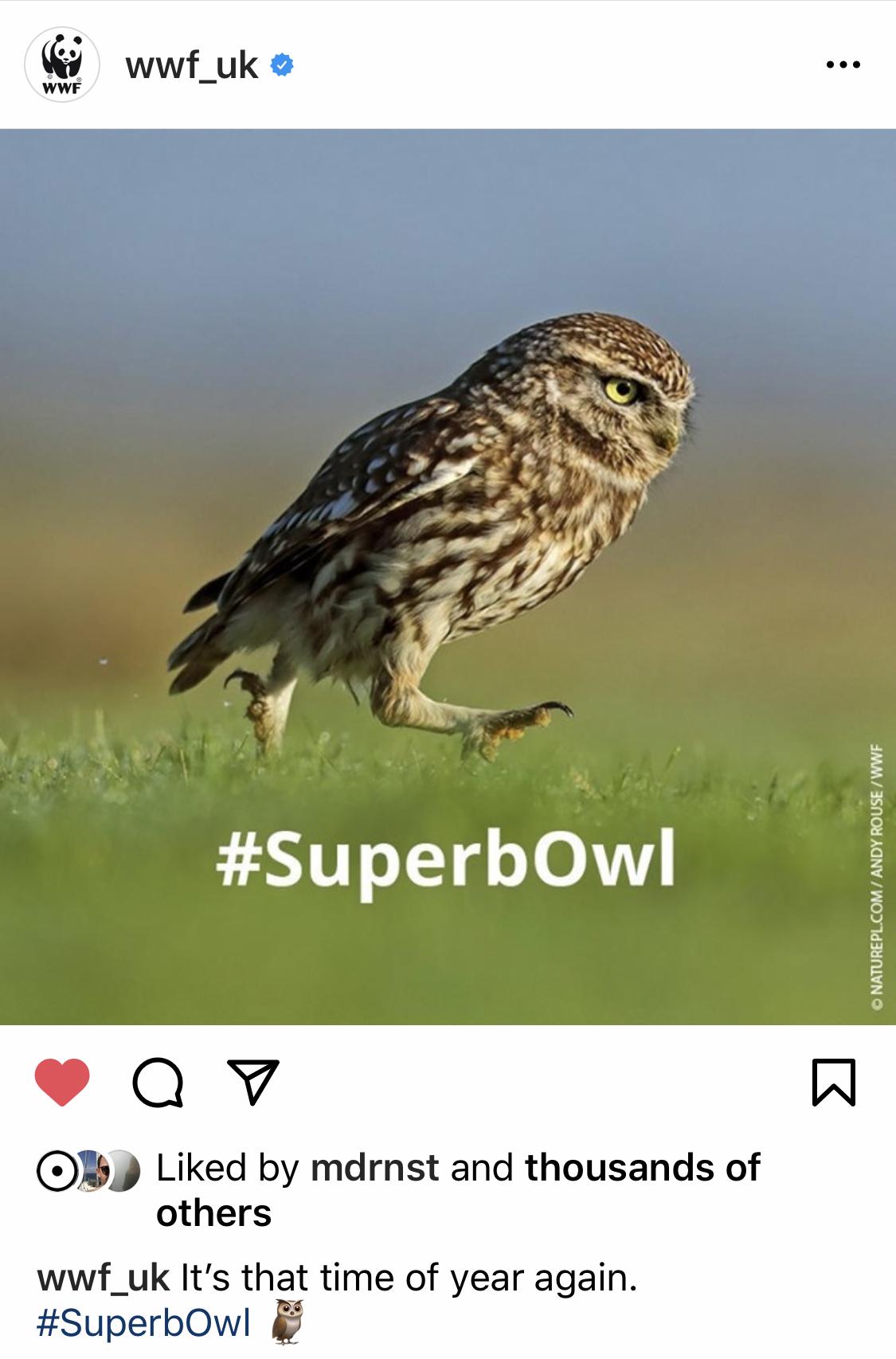Open the #SuperbOwl hashtag in caption

[143, 1323]
